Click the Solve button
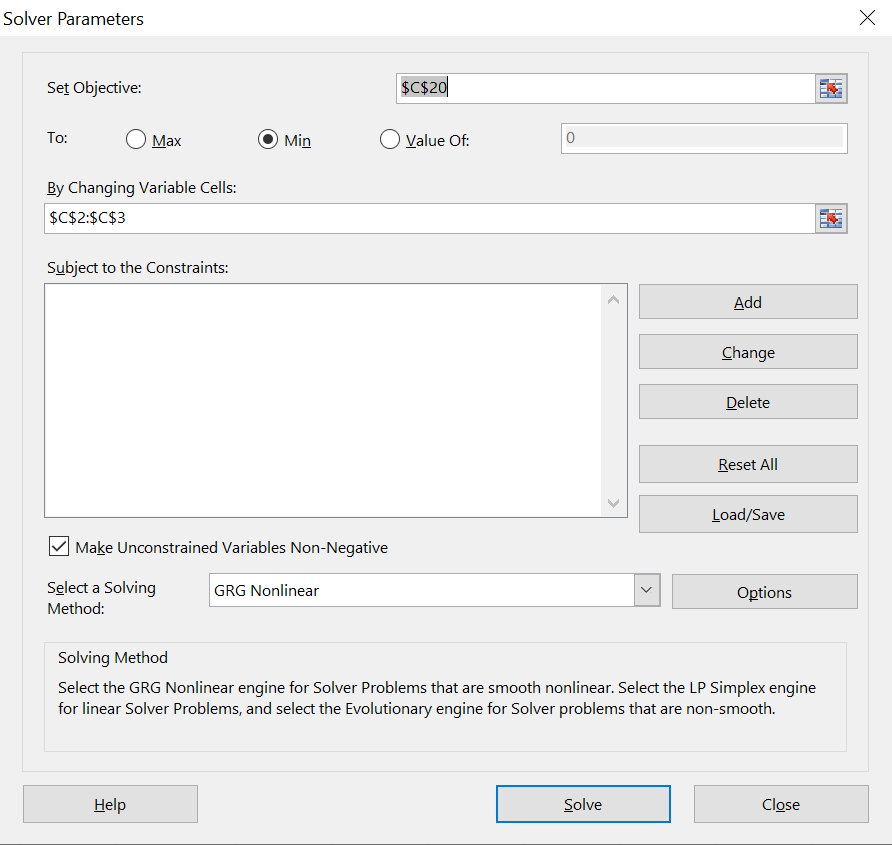Screen dimensions: 892x845 tap(583, 804)
